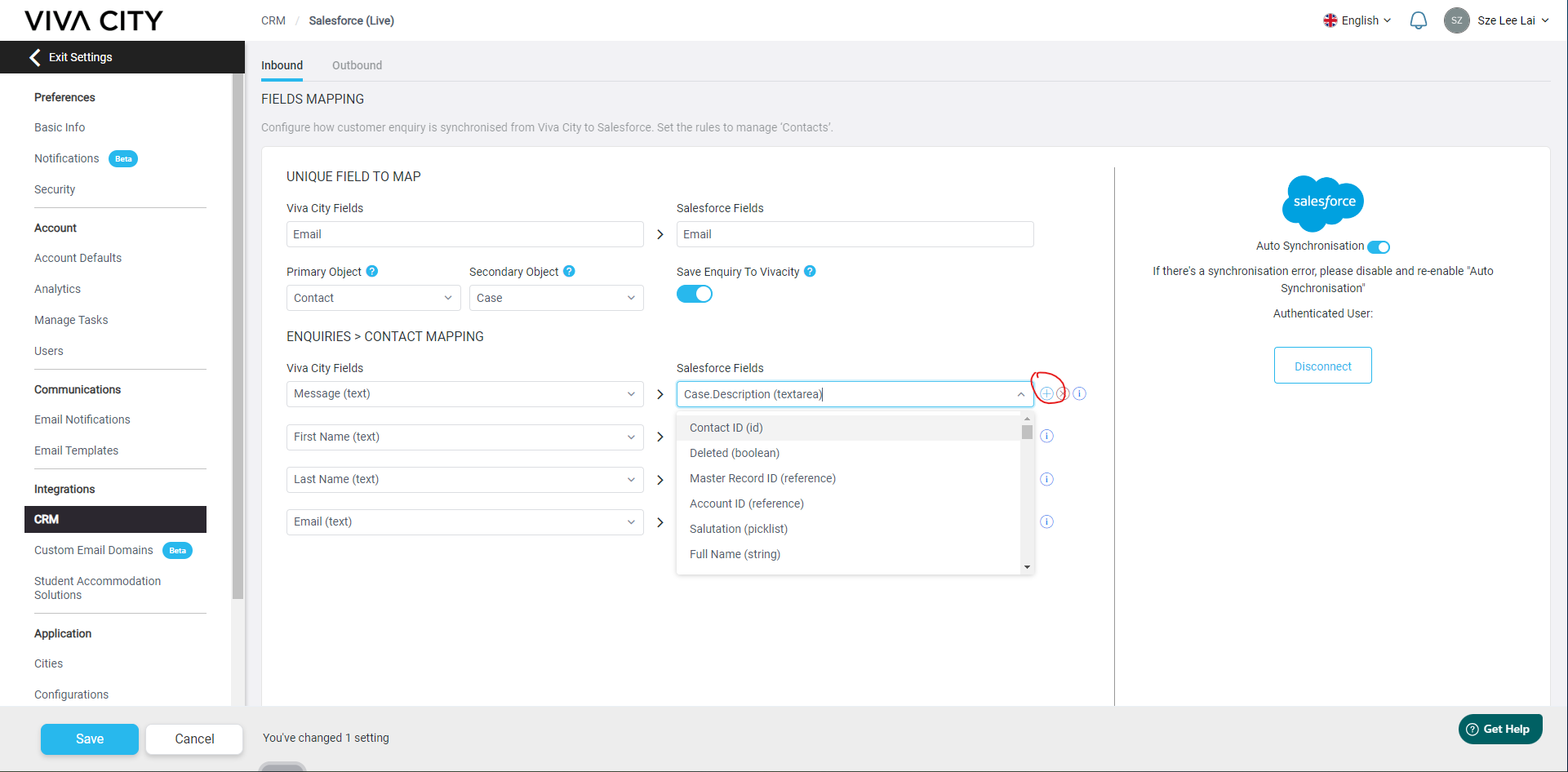Click info icon on First Name row

[1046, 436]
